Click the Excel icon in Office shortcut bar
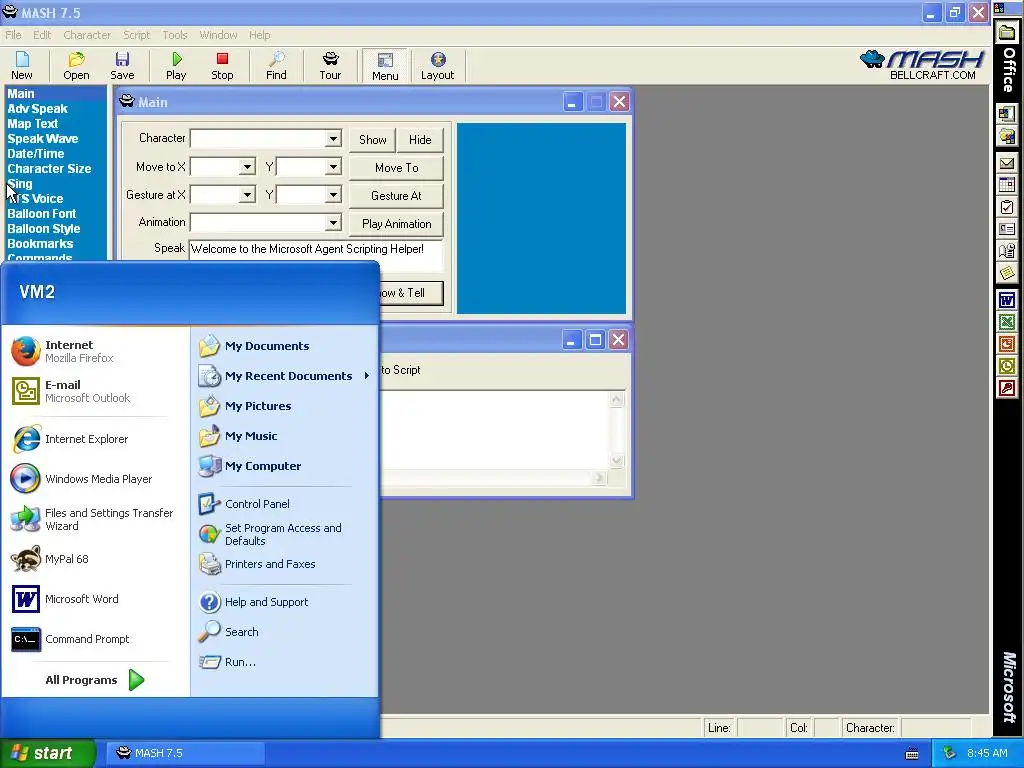Viewport: 1024px width, 768px height. (x=1007, y=323)
